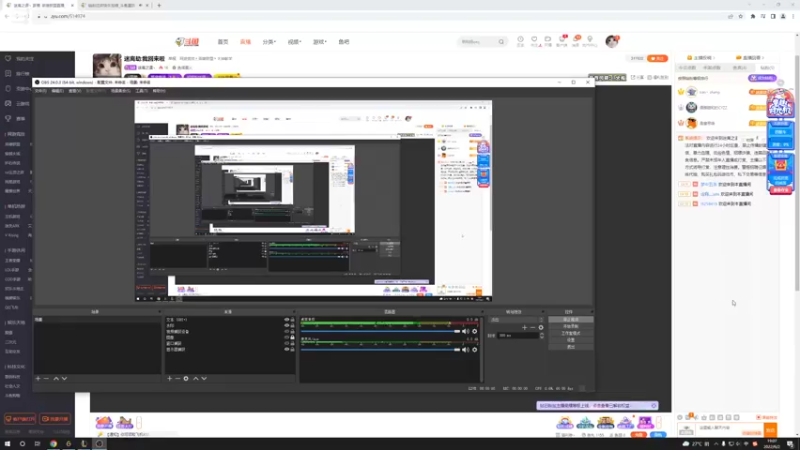Add a new scene in OBS Scenes dock
Viewport: 800px width, 450px height.
pyautogui.click(x=38, y=379)
